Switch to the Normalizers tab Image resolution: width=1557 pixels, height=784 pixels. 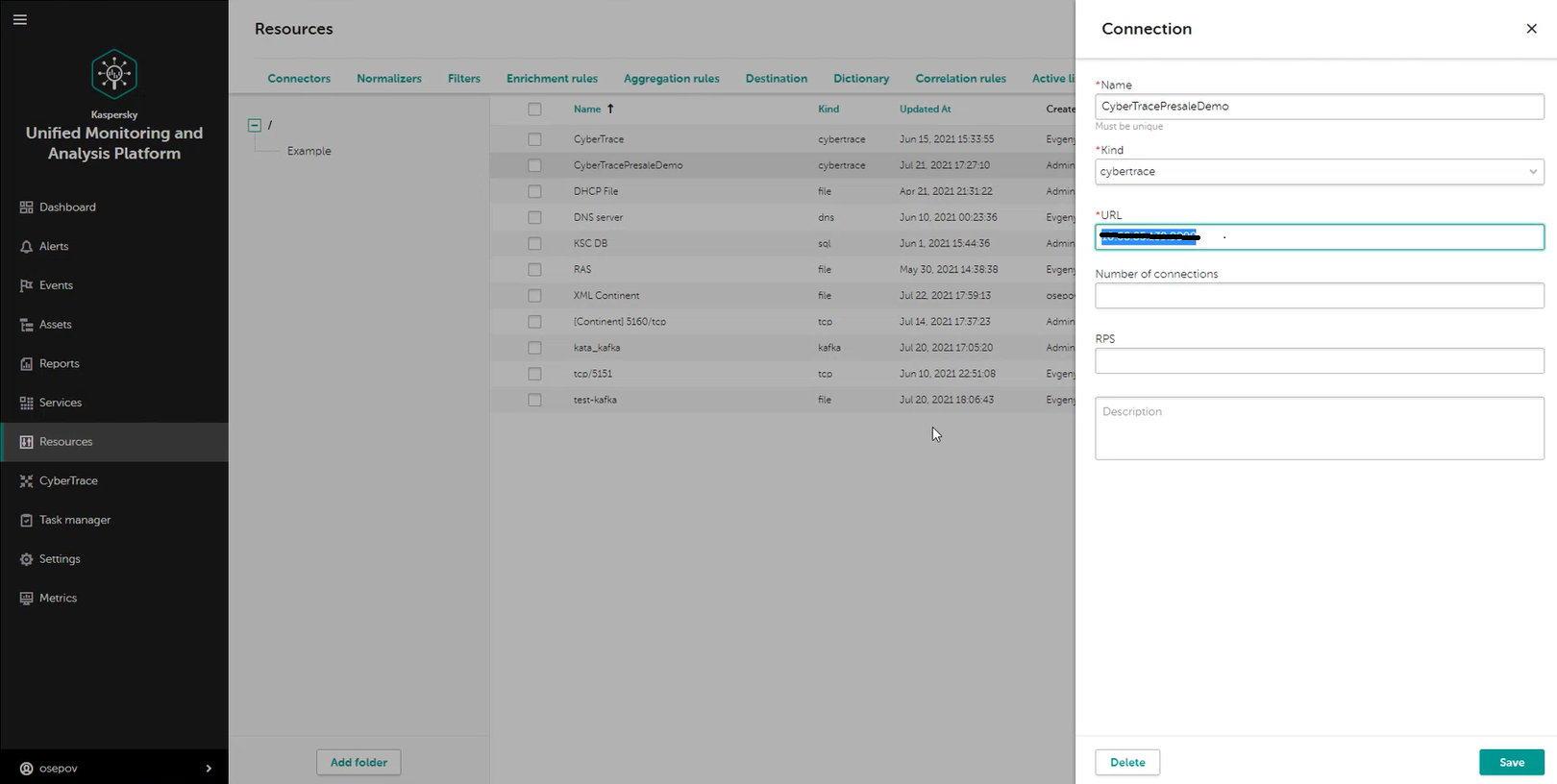389,79
